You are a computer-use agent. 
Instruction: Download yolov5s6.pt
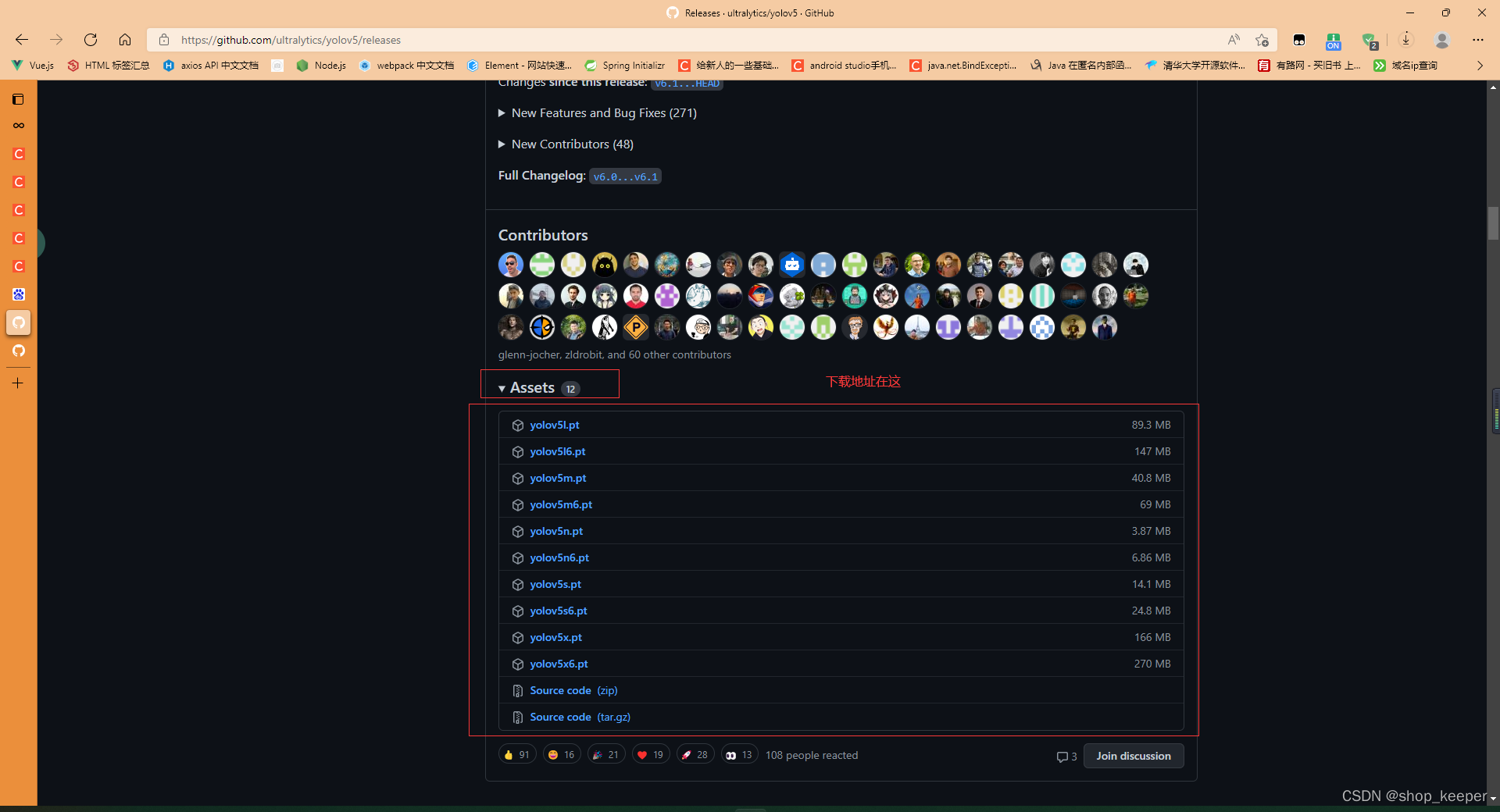(x=559, y=611)
